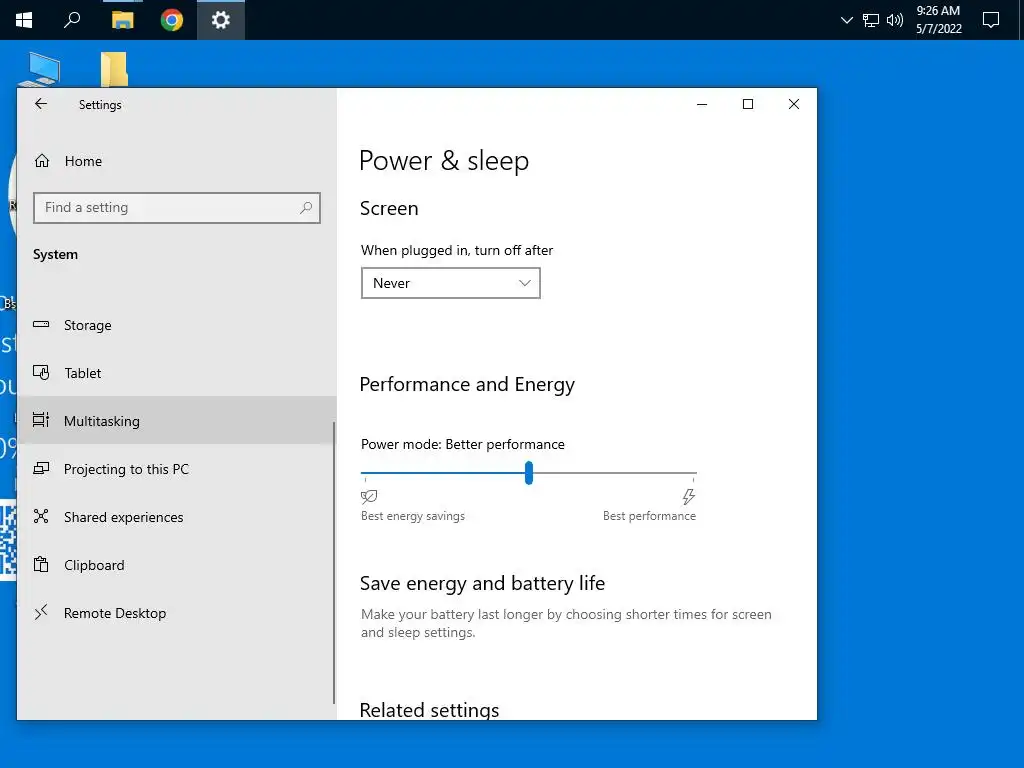Click the Best energy savings leaf icon

tap(369, 496)
